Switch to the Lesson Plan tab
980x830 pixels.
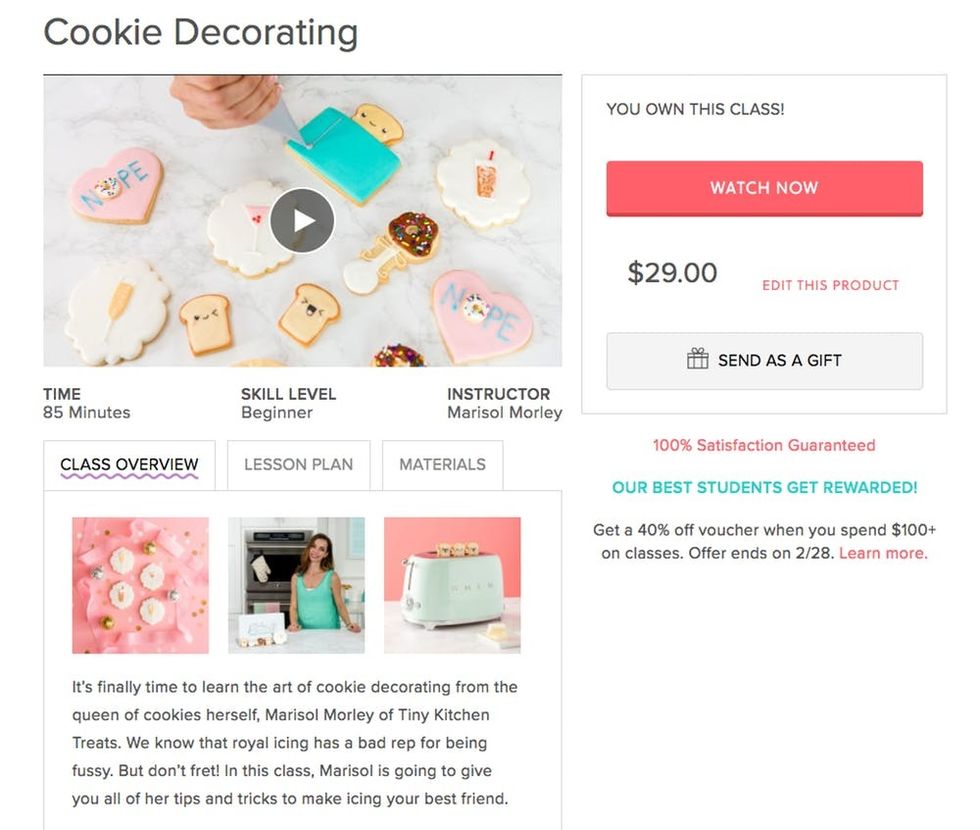click(298, 465)
